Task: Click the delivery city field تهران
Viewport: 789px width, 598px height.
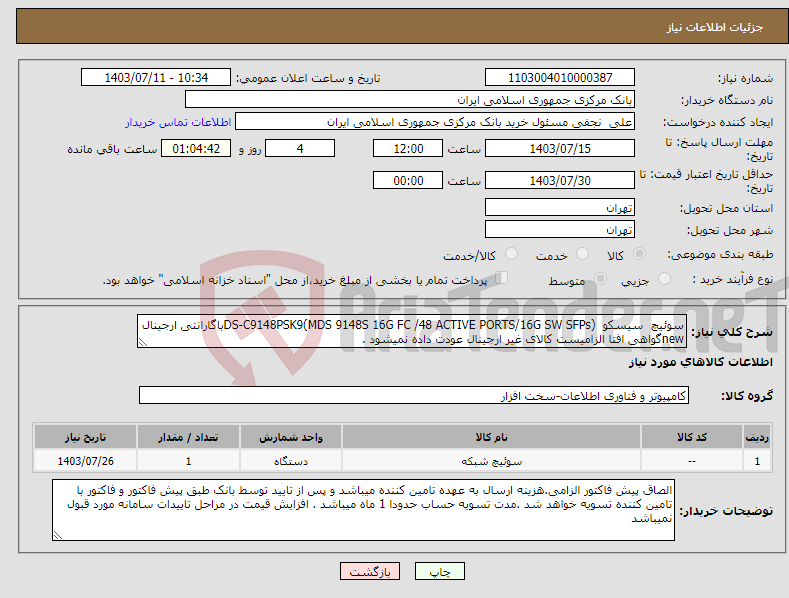Action: point(560,230)
